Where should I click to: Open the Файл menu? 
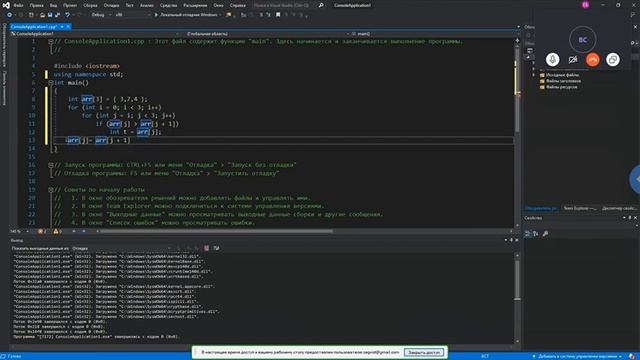click(18, 5)
